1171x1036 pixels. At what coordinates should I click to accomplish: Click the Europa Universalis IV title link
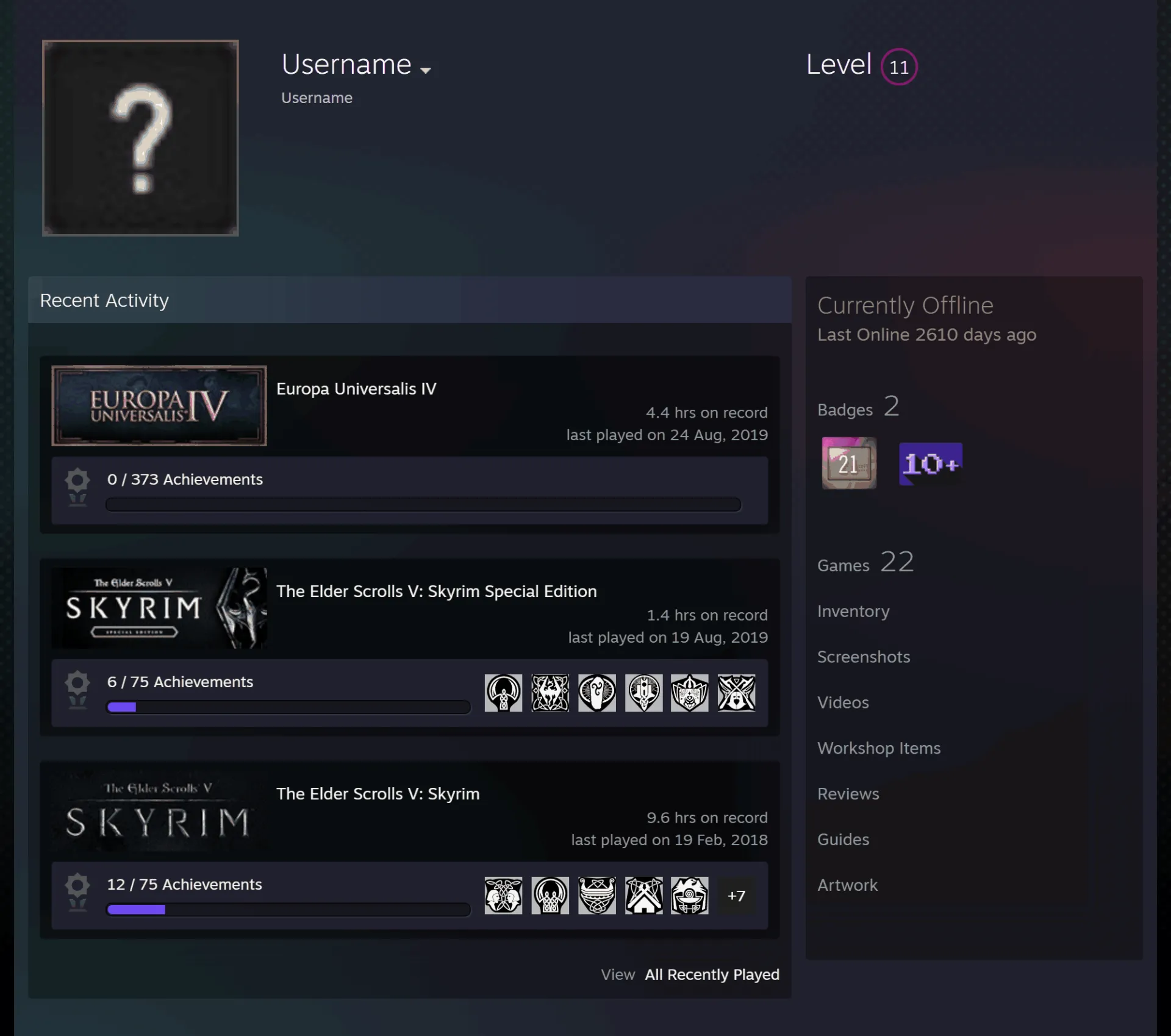[356, 388]
